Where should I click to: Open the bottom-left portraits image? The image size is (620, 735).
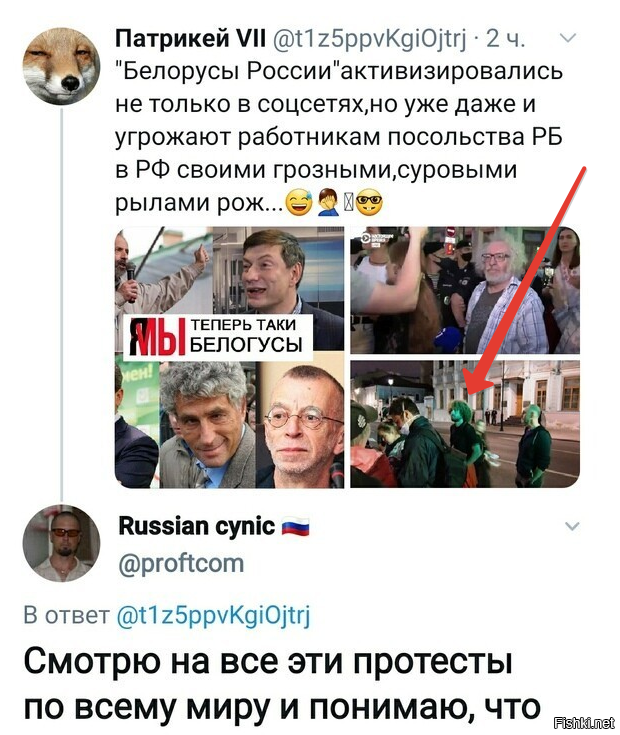tap(230, 422)
